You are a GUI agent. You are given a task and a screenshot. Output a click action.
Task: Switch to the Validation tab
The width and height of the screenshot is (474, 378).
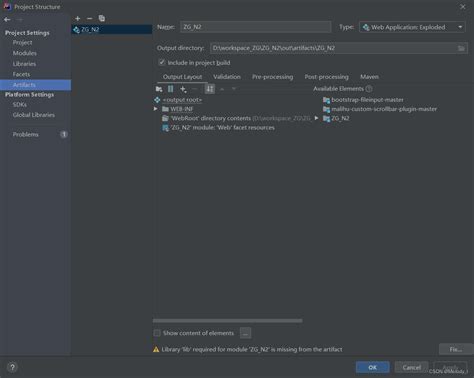(227, 77)
